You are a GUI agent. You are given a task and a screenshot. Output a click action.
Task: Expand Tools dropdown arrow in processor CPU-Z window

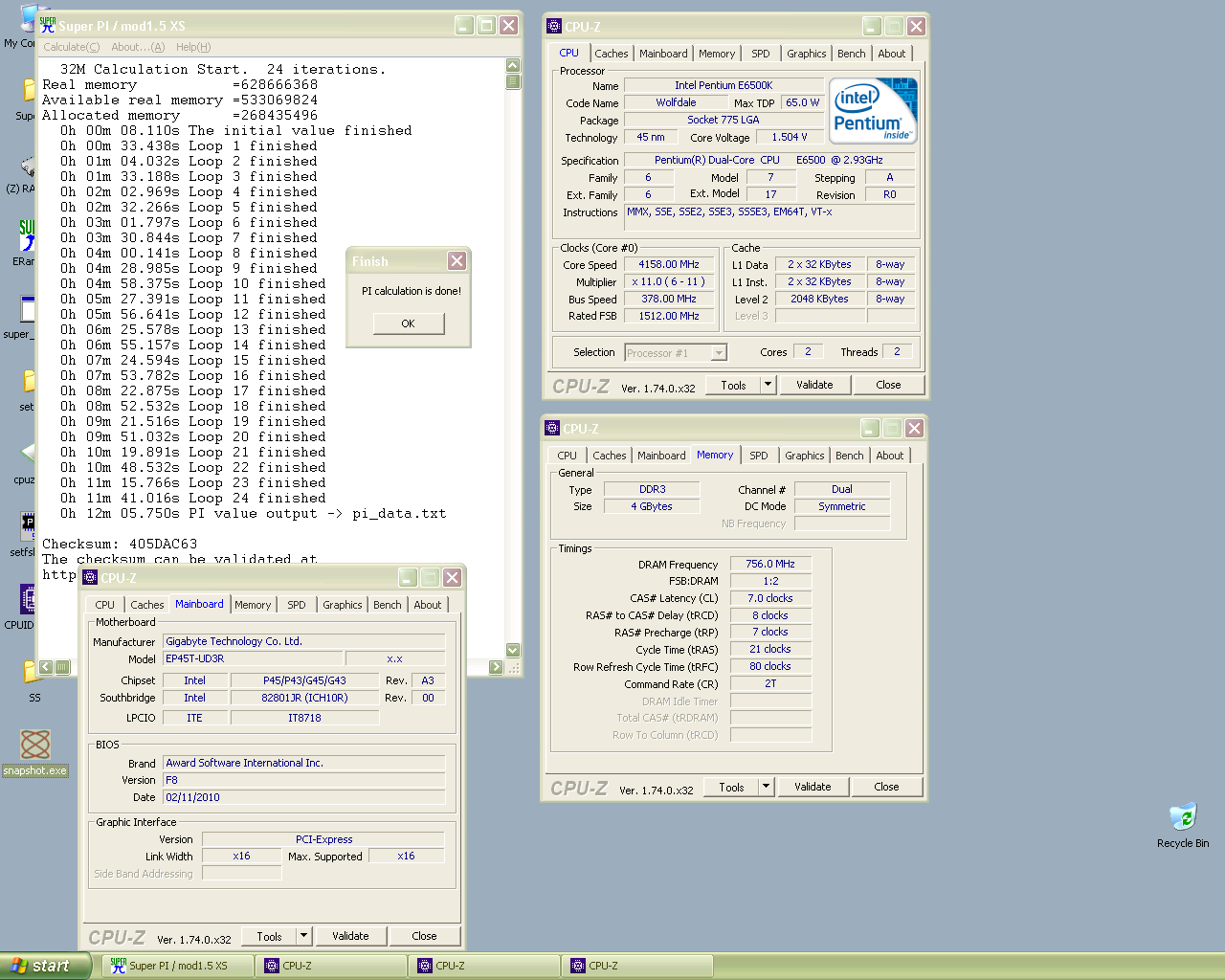pyautogui.click(x=768, y=385)
